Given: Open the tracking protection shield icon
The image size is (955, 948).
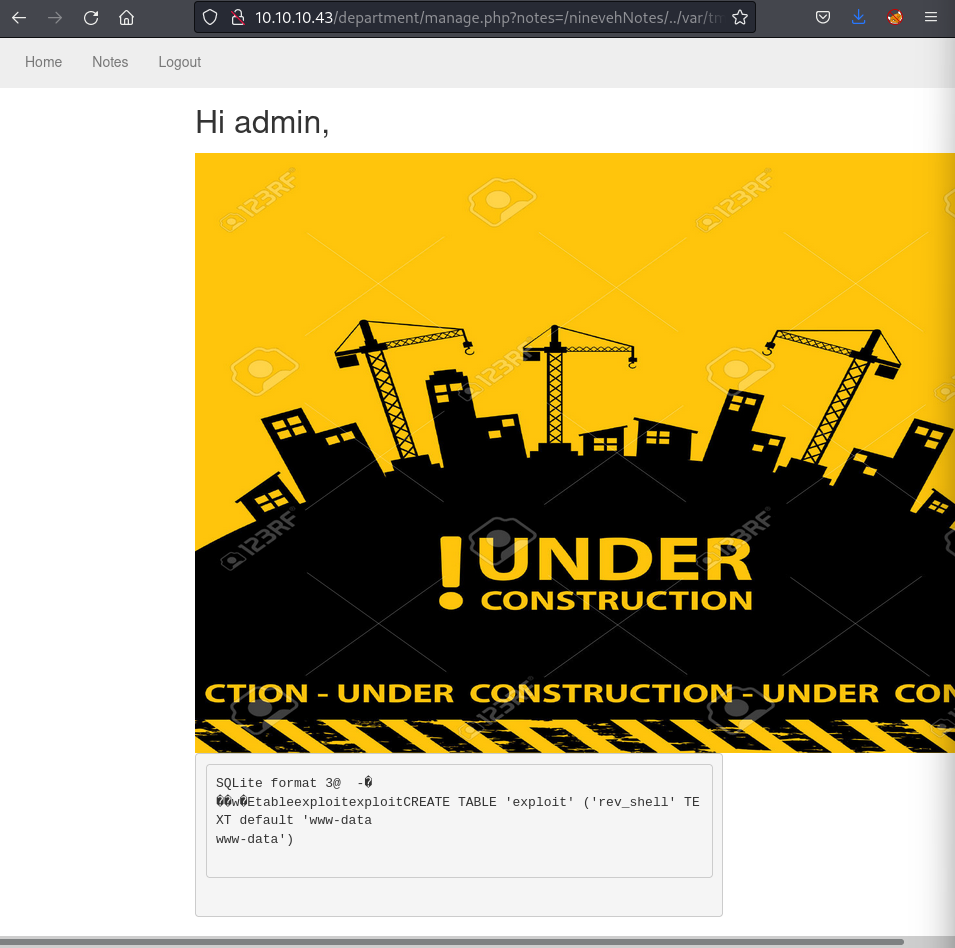Looking at the screenshot, I should pyautogui.click(x=210, y=17).
